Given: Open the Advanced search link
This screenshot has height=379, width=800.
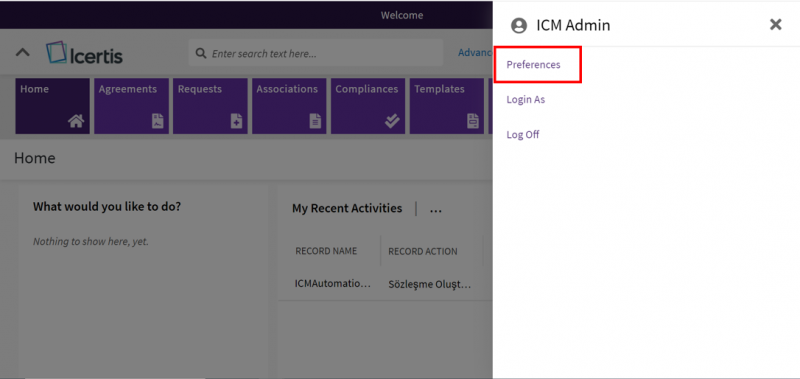Looking at the screenshot, I should pos(475,53).
